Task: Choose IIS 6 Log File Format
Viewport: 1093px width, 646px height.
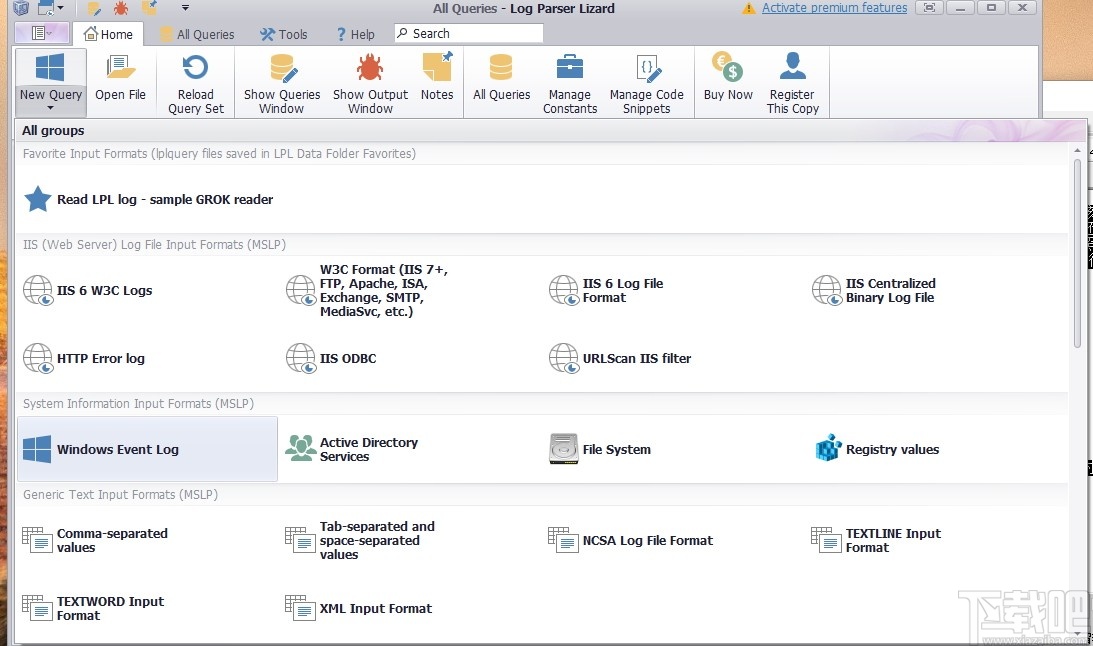Action: [x=673, y=291]
